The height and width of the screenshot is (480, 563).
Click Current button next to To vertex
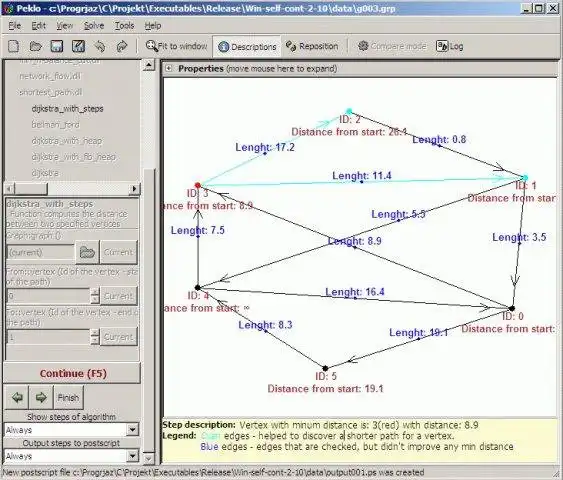(x=118, y=337)
